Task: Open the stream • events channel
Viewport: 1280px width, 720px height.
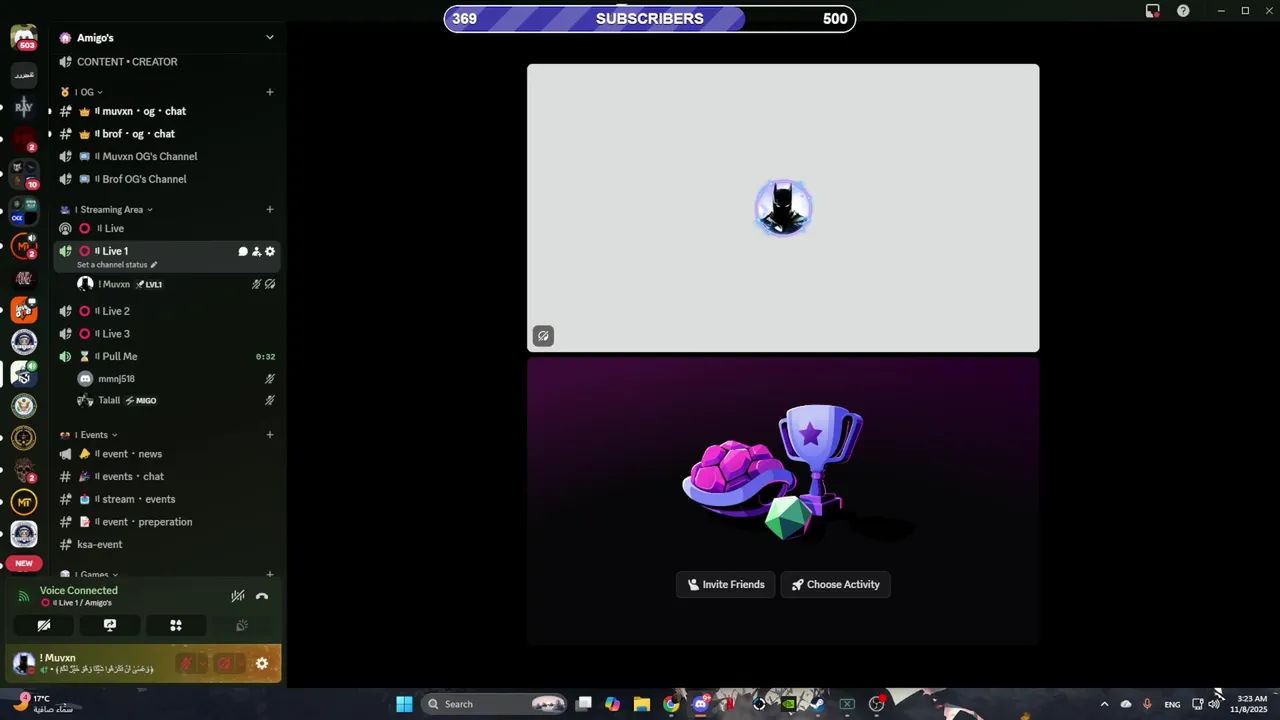Action: coord(167,499)
